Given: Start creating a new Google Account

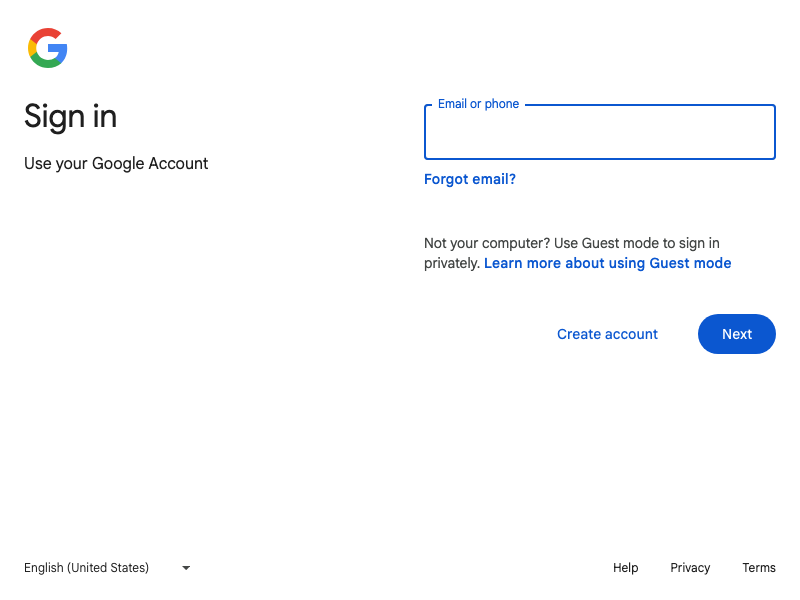Looking at the screenshot, I should [x=607, y=334].
